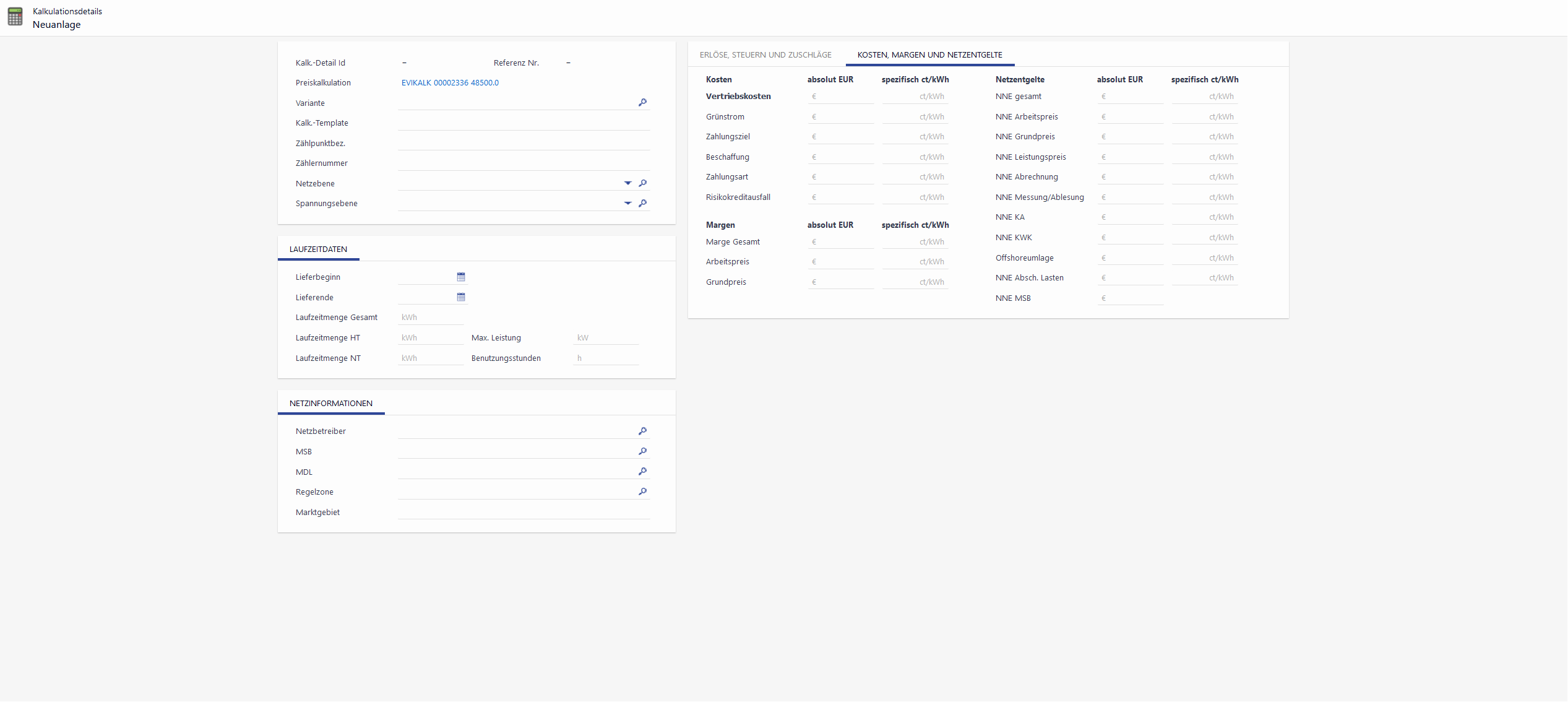Click the Variante search lookup icon
The height and width of the screenshot is (702, 1568).
[642, 103]
